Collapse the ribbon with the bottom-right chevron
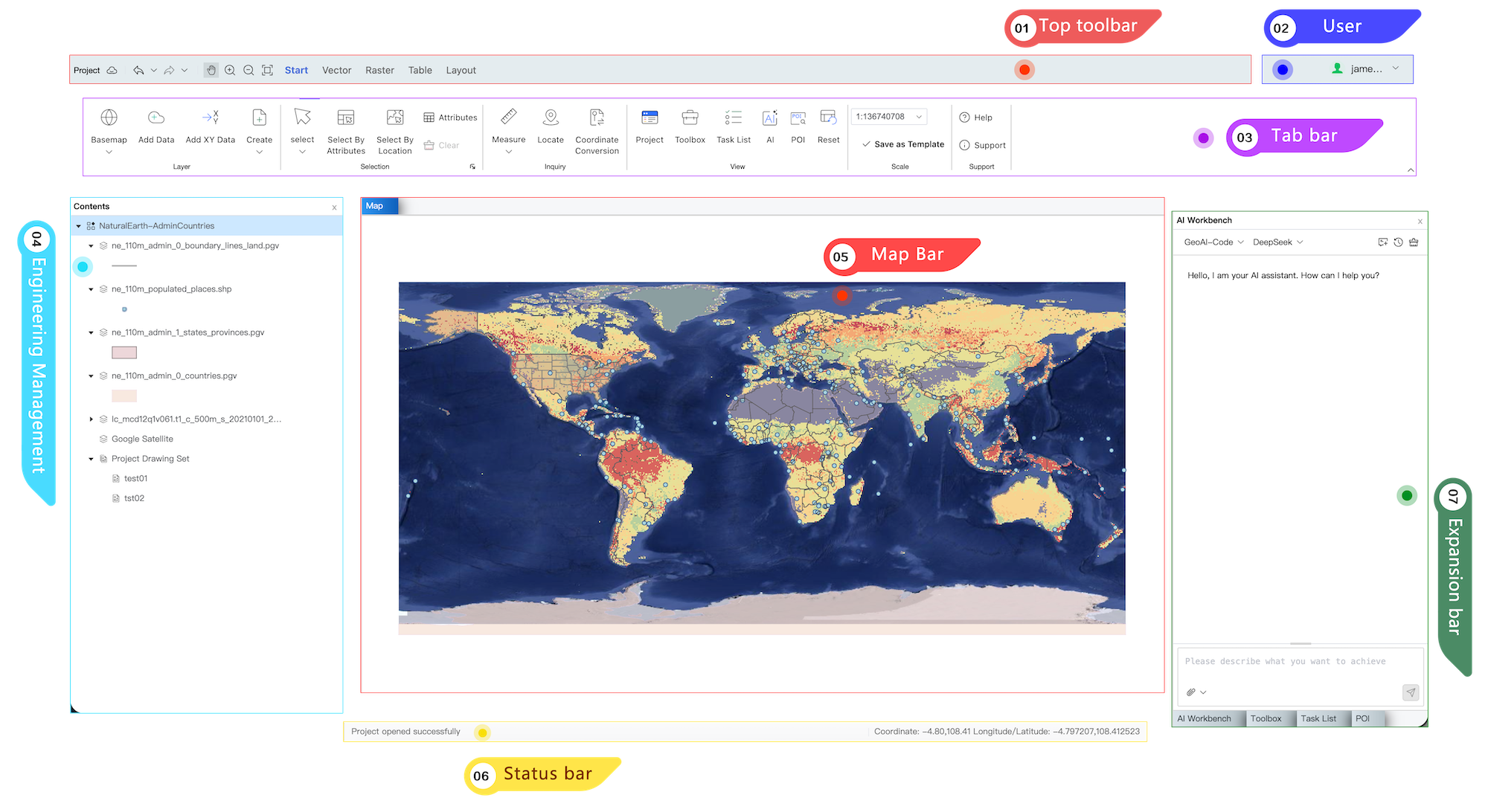Screen dimensions: 1488x812 1411,170
